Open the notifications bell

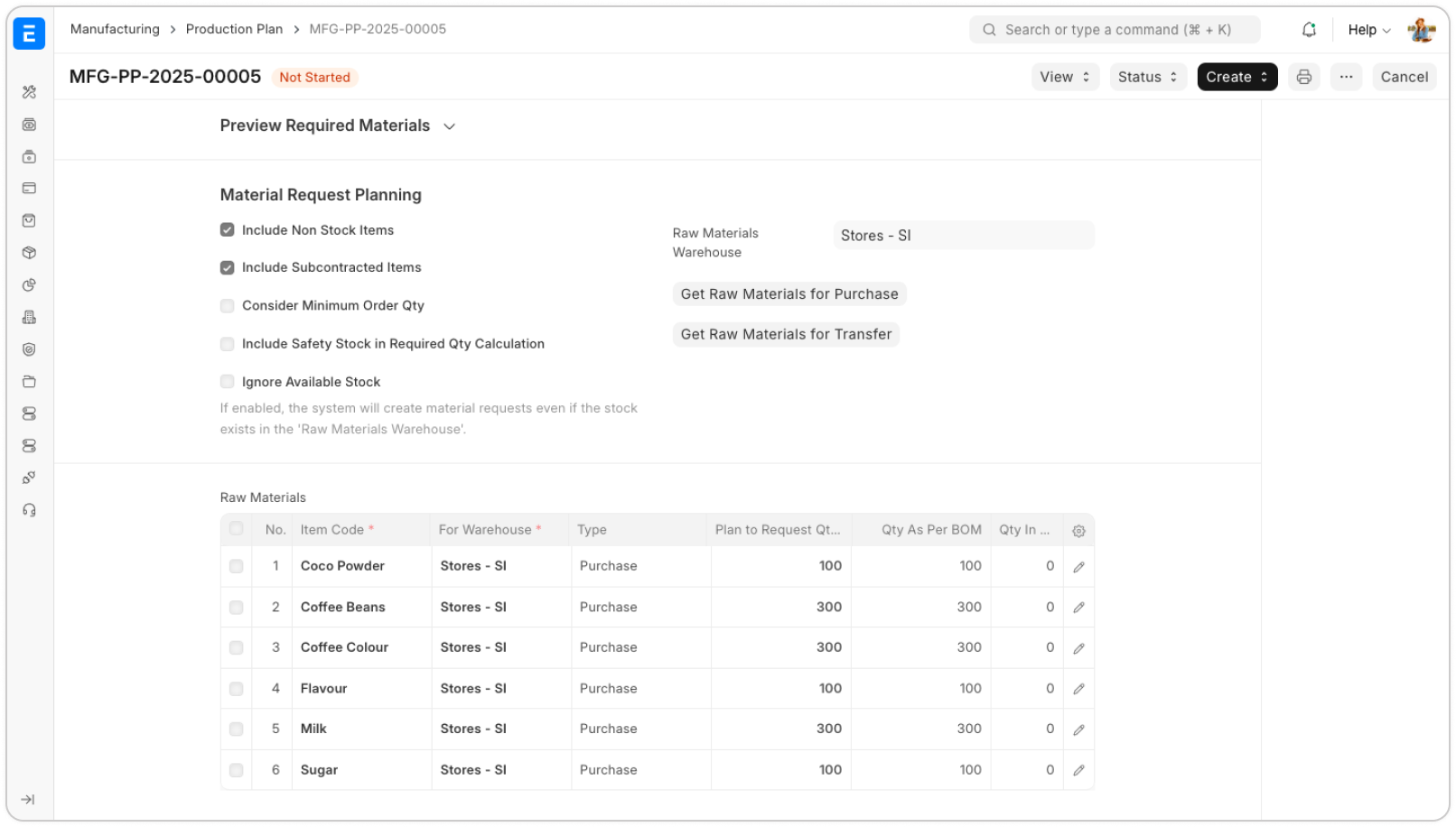[x=1309, y=30]
